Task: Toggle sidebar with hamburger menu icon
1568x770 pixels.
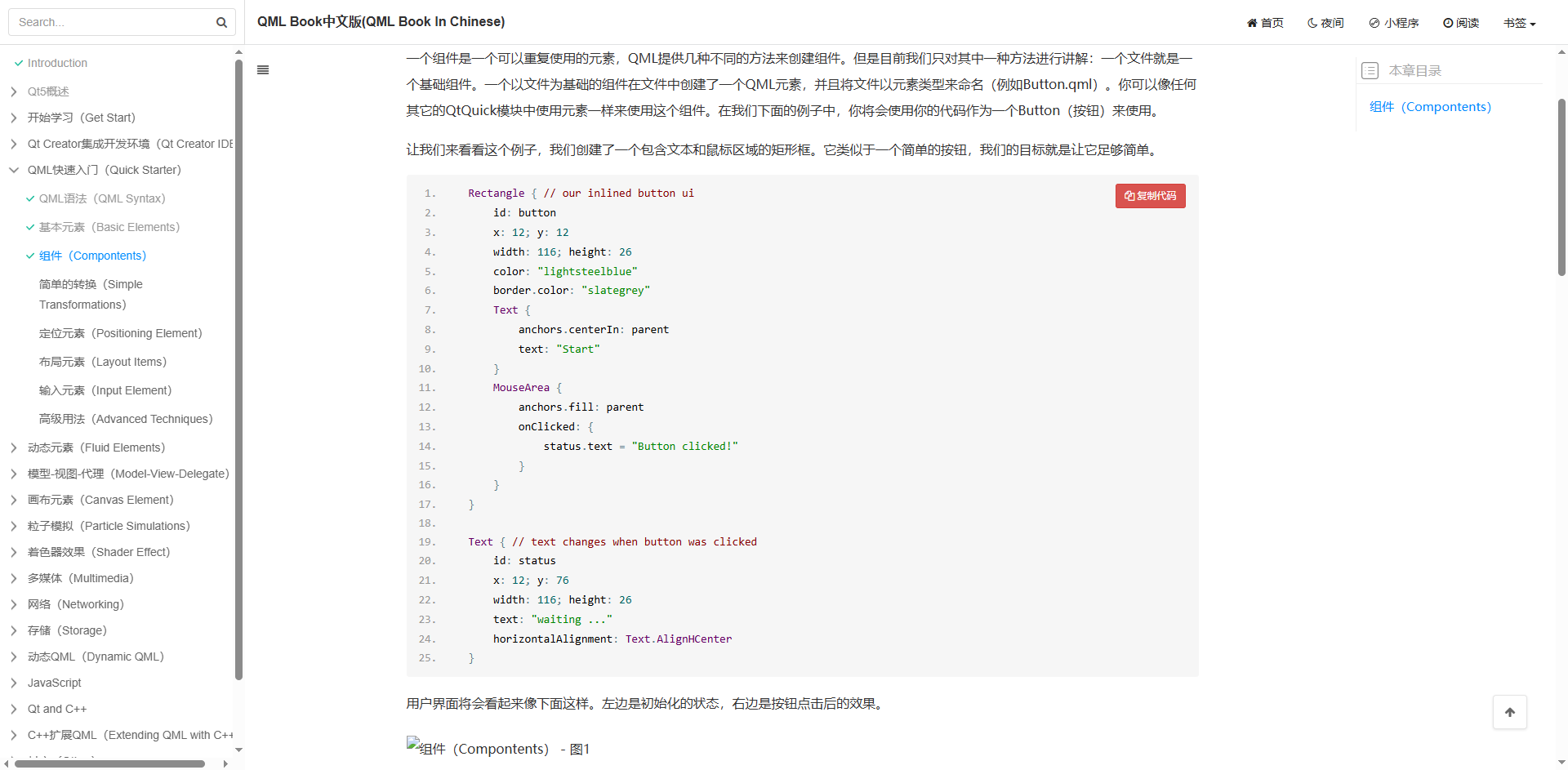Action: point(263,70)
